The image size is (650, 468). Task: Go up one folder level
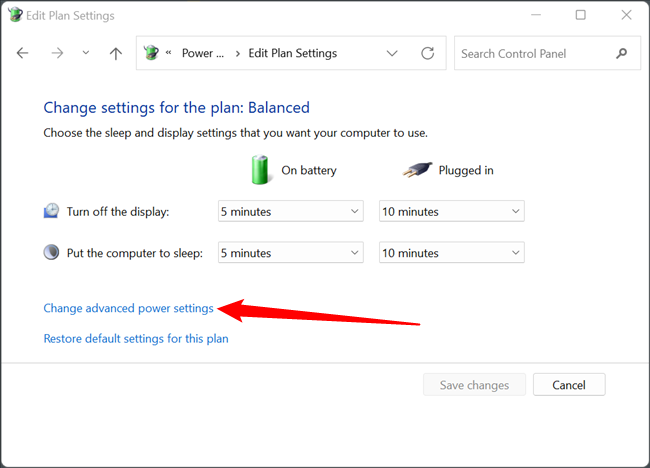116,54
